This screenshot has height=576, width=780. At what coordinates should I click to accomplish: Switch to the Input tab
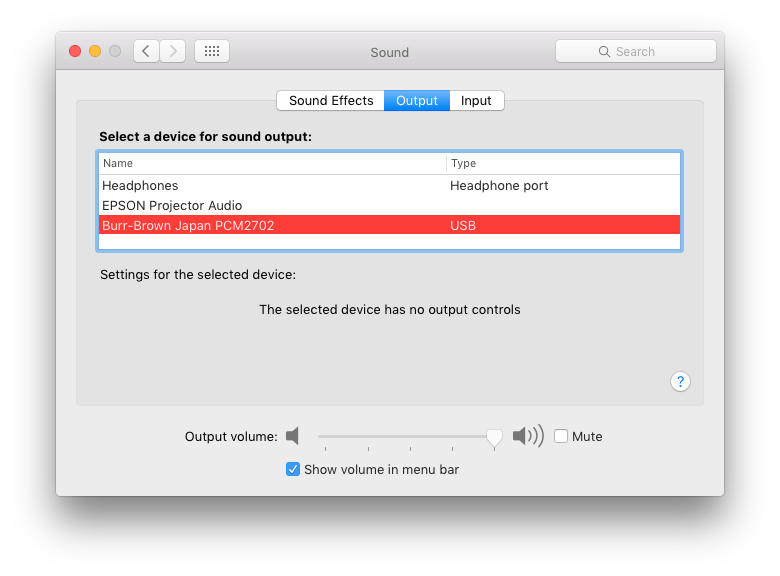pos(476,100)
